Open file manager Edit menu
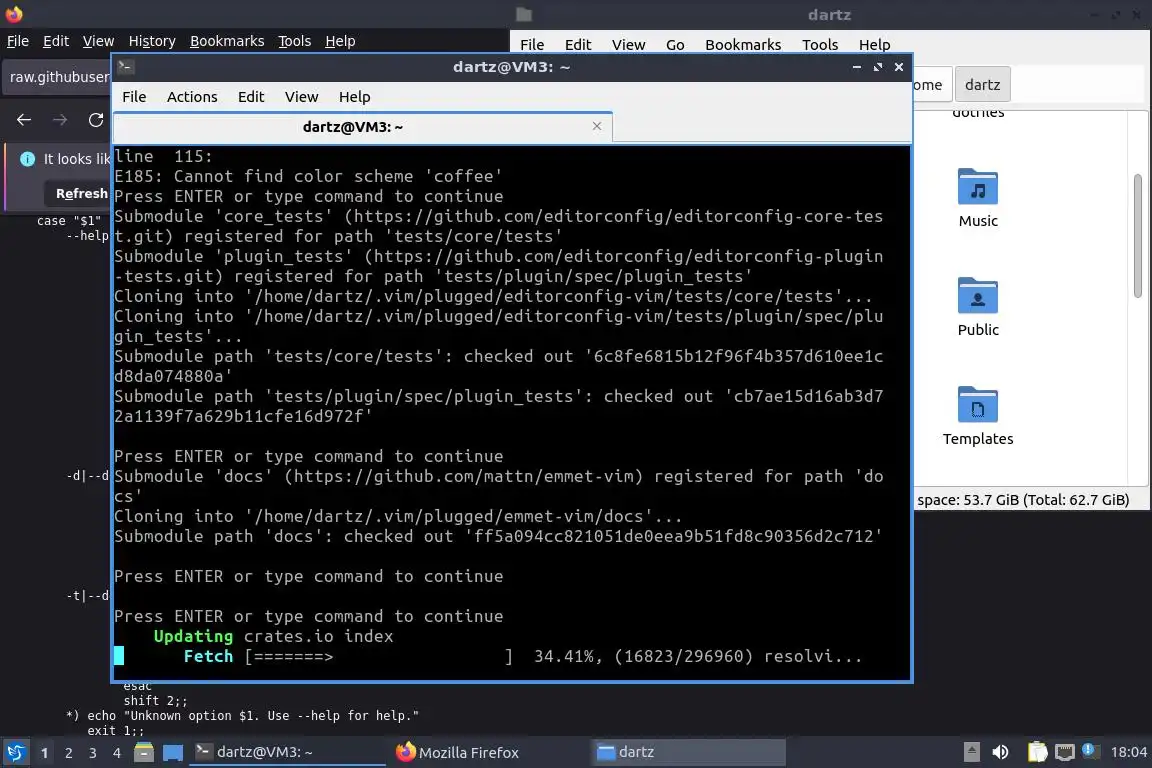Image resolution: width=1152 pixels, height=768 pixels. 577,45
